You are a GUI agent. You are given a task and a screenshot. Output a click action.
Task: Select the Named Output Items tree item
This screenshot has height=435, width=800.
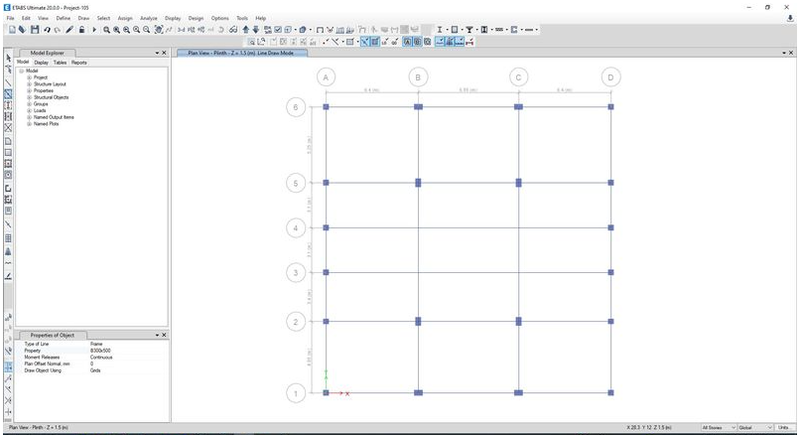point(54,117)
